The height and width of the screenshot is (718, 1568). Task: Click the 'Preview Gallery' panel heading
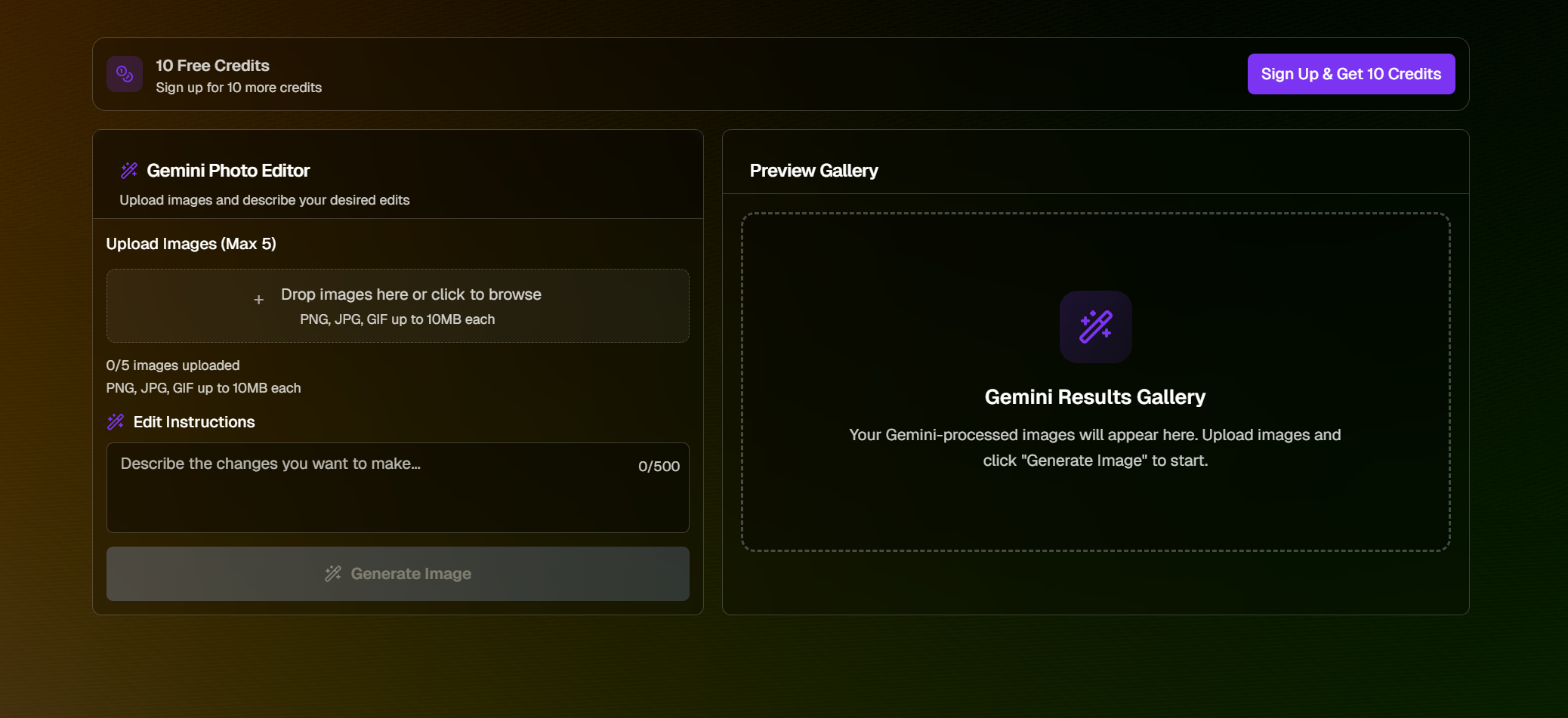pyautogui.click(x=813, y=171)
